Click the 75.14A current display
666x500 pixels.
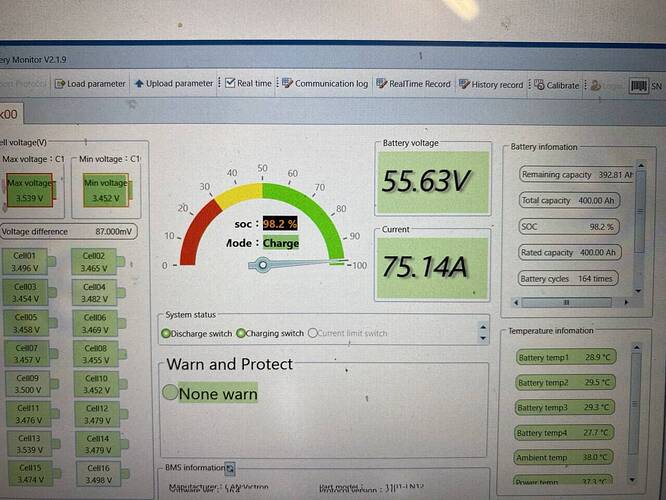[x=432, y=267]
